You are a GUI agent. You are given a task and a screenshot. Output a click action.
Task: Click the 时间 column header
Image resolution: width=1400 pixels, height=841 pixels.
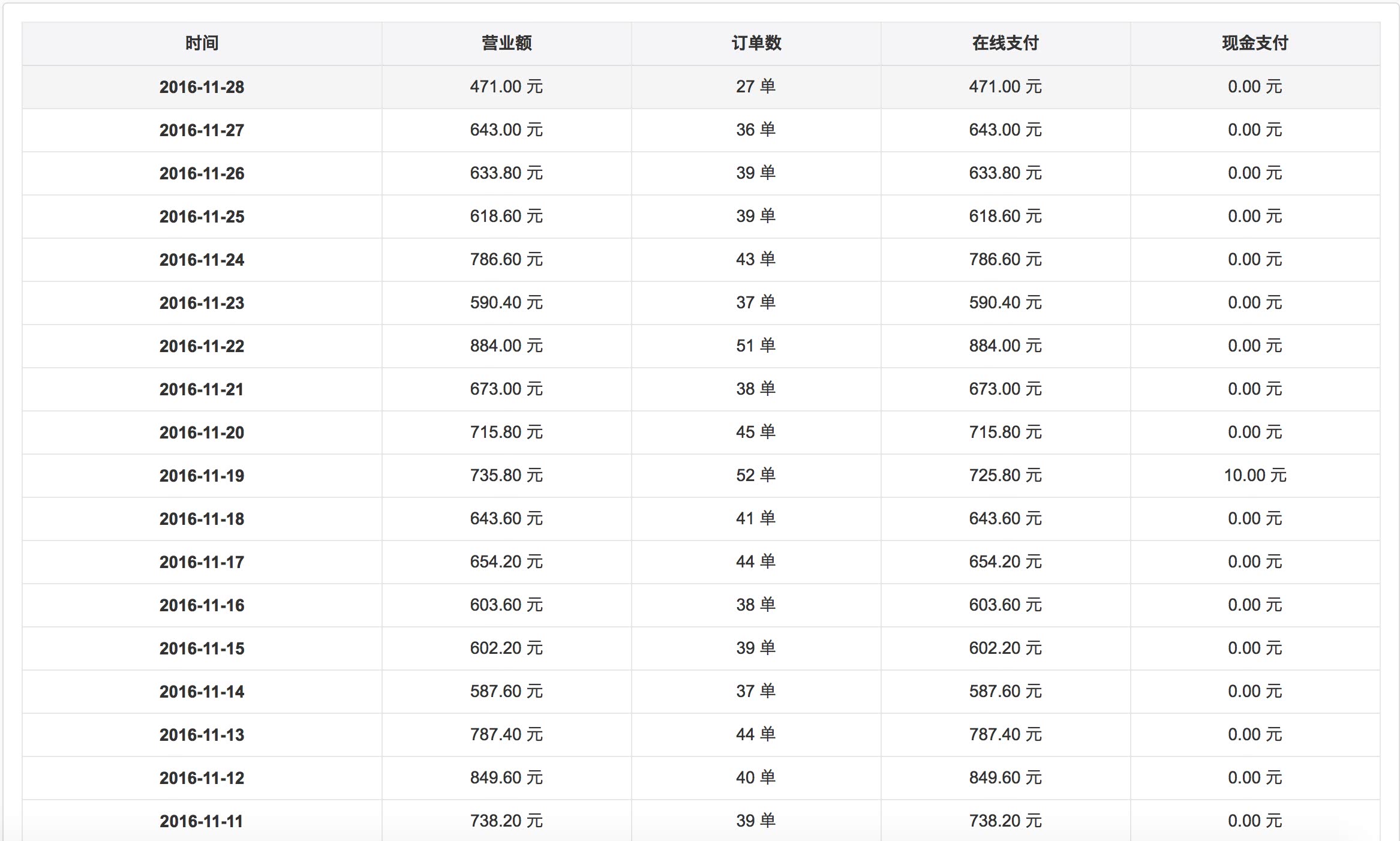pos(202,43)
